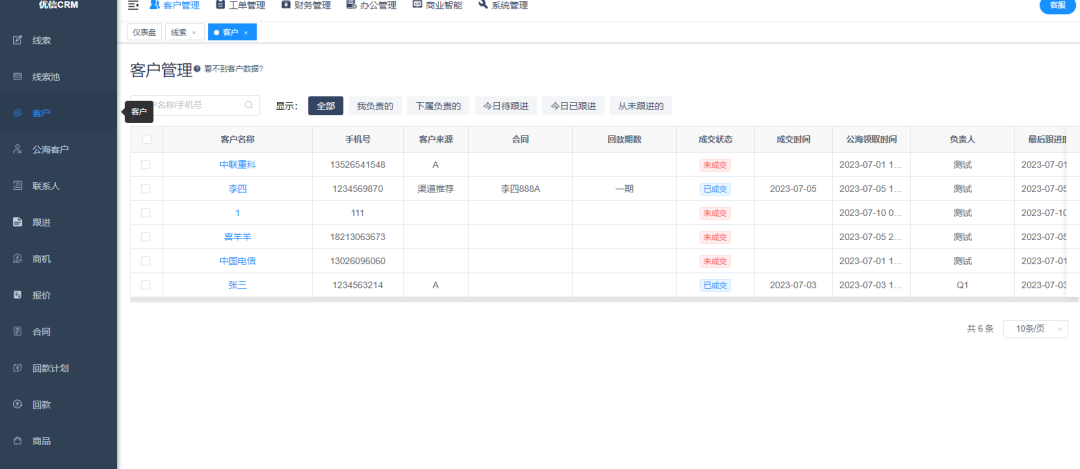Viewport: 1080px width, 469px height.
Task: Check the row checkbox for 中联重科
Action: click(x=146, y=164)
